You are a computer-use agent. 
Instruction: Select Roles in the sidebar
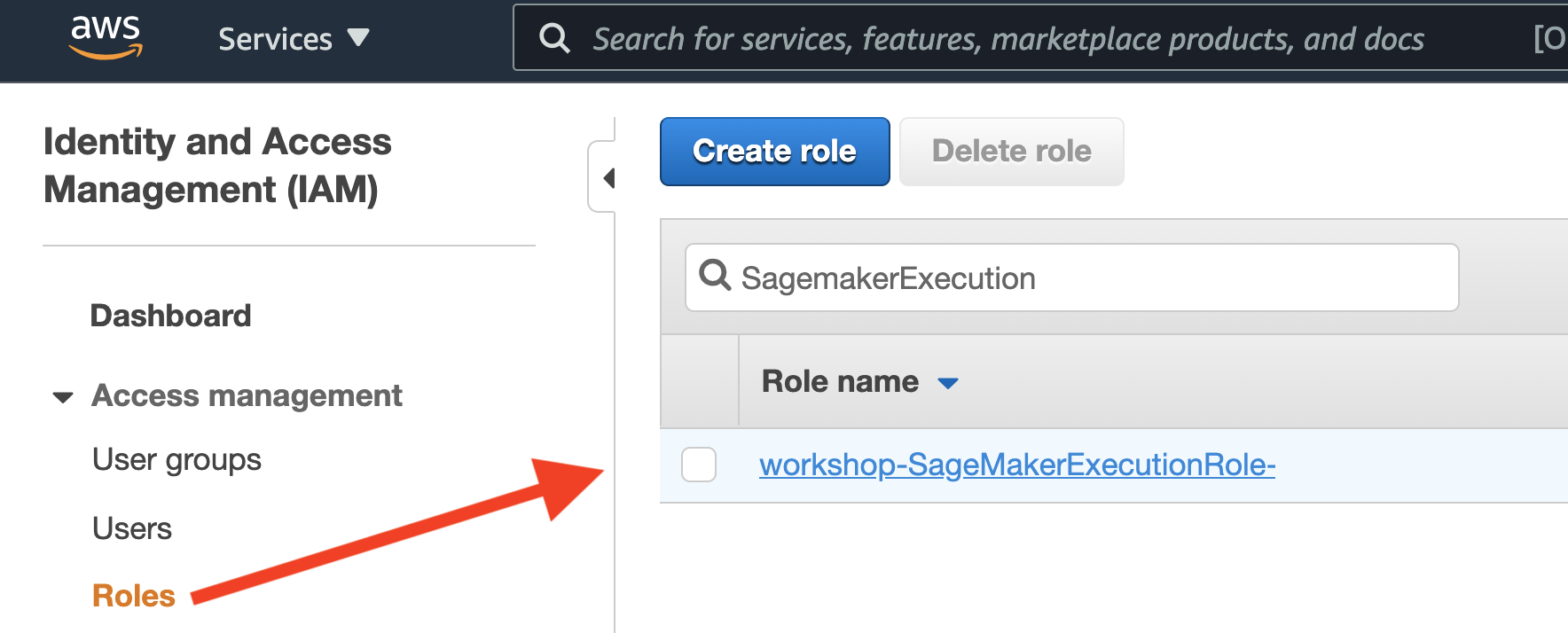(x=134, y=596)
